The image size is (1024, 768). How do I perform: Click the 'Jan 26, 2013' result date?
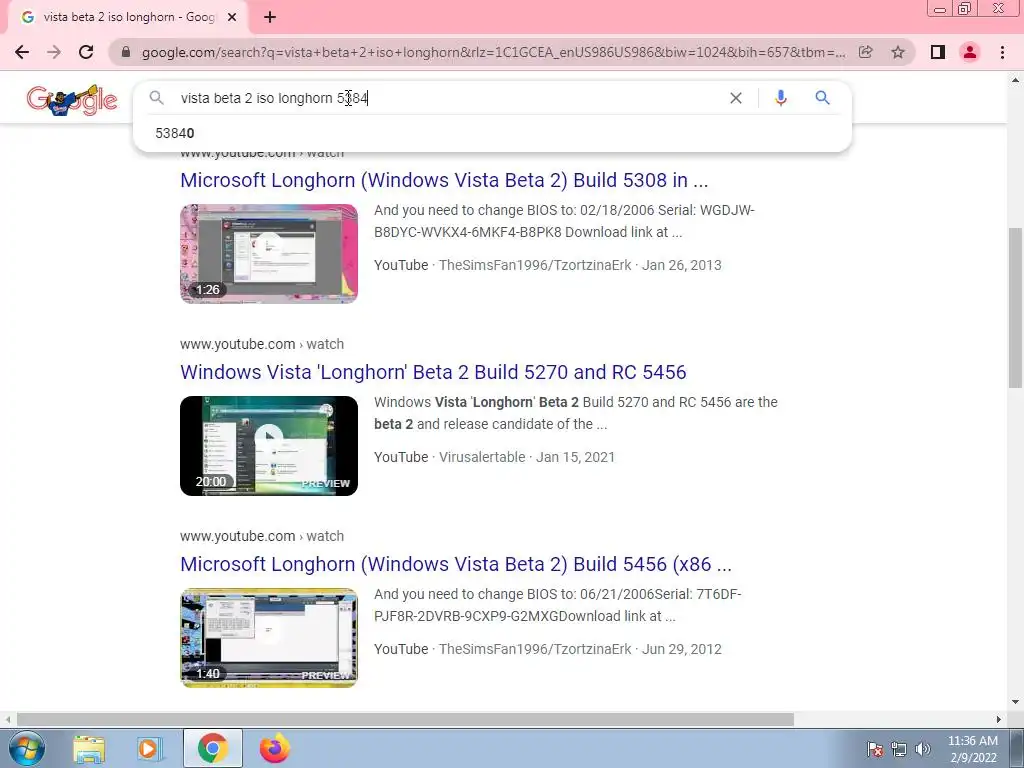[682, 265]
